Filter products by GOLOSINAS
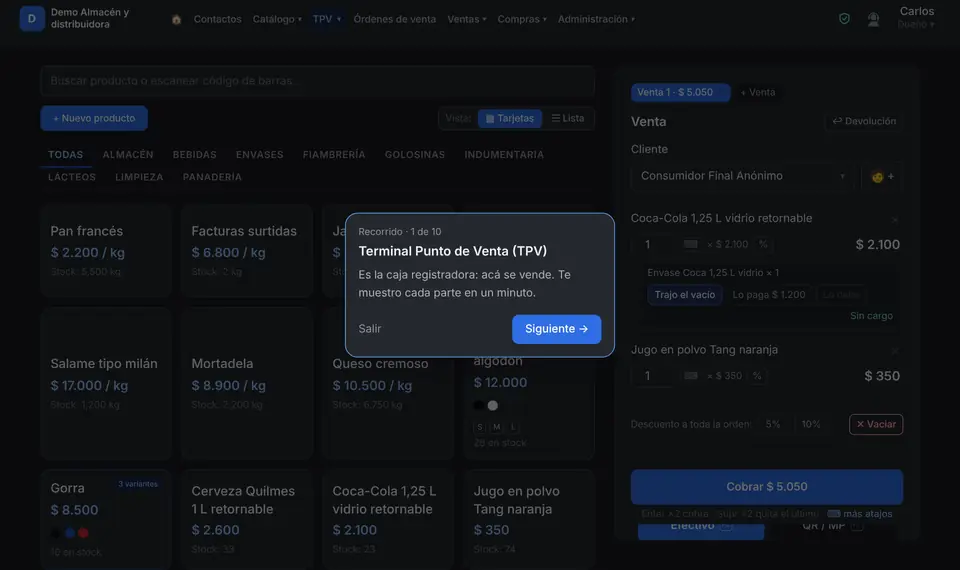This screenshot has height=570, width=960. coord(414,155)
